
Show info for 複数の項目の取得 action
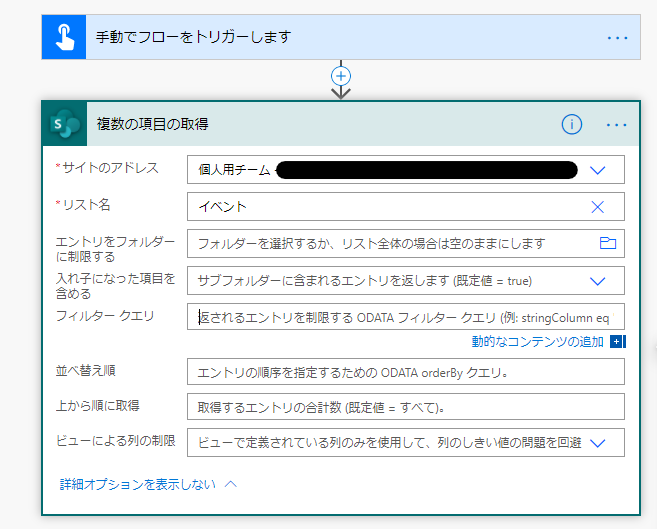(572, 124)
